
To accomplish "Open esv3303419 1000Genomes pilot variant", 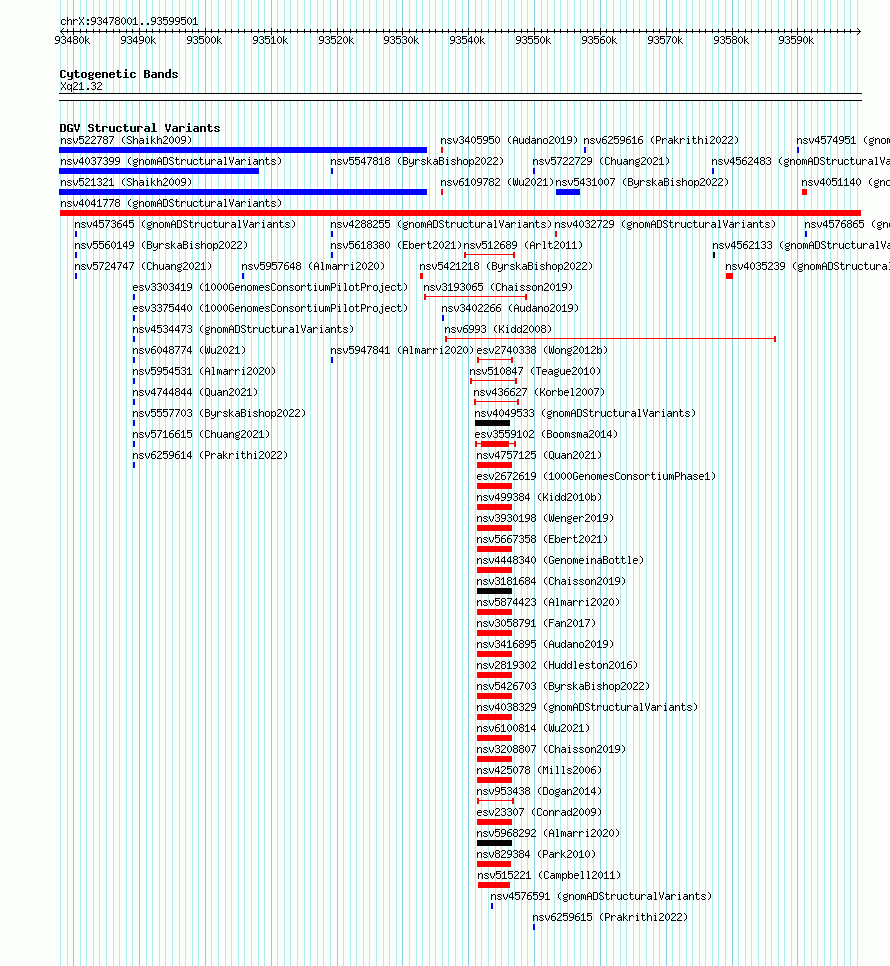I will pyautogui.click(x=270, y=287).
